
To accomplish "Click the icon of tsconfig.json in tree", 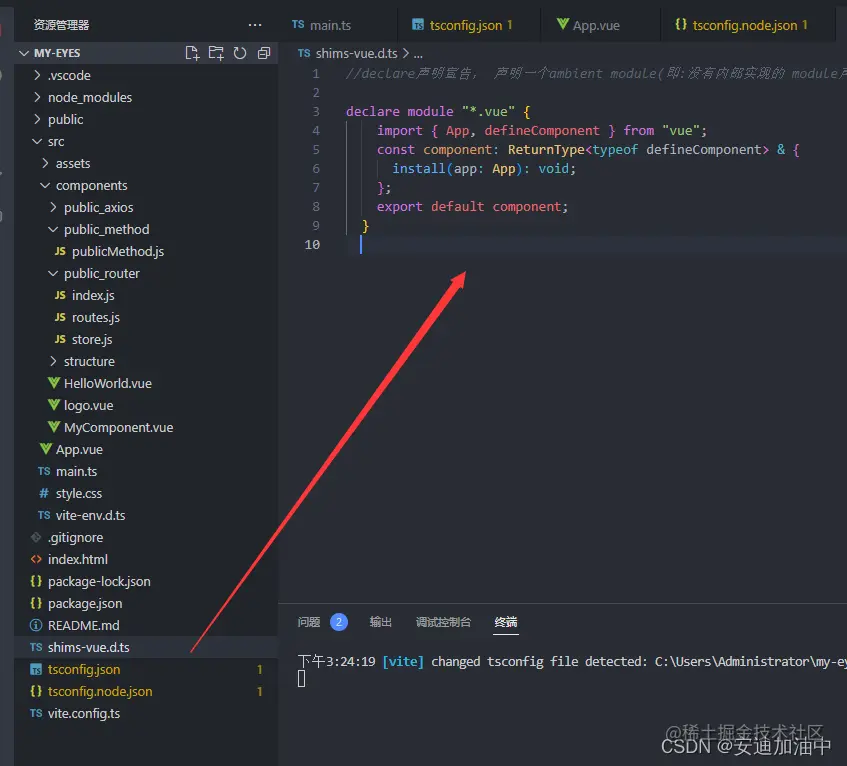I will tap(36, 669).
